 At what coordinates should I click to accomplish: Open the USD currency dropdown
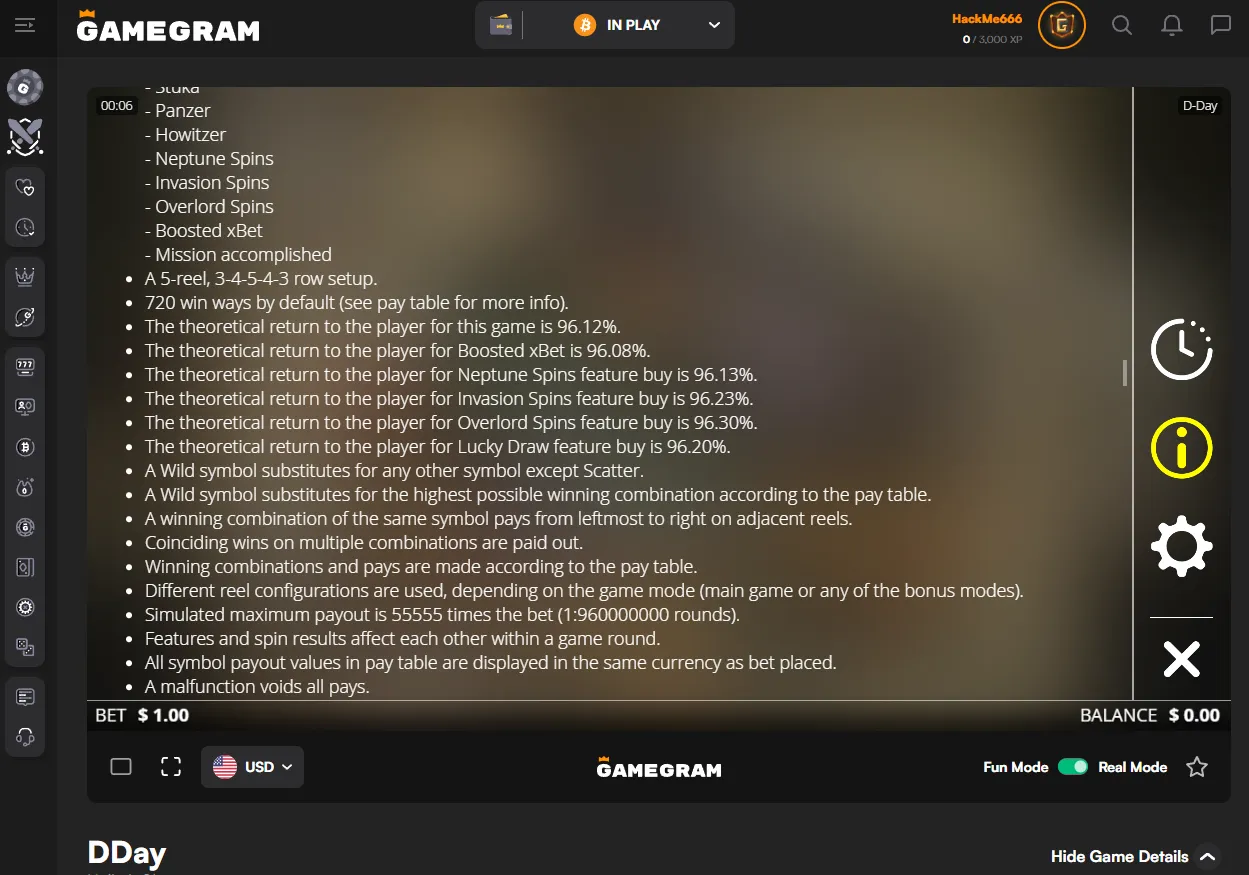click(252, 767)
